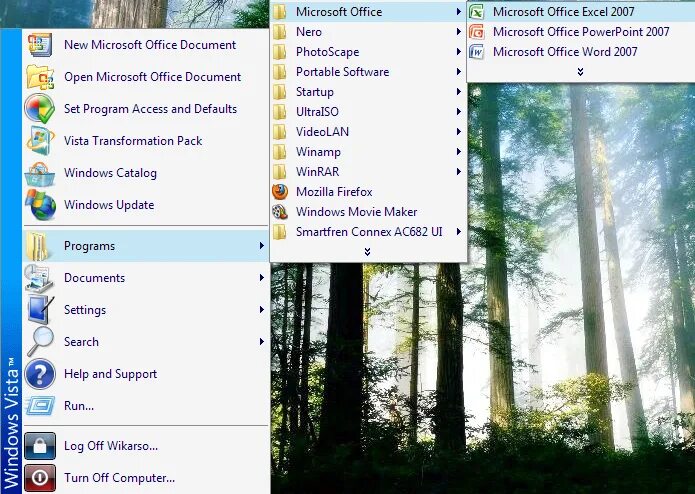
Task: Expand the Winamp submenu arrow
Action: point(459,152)
